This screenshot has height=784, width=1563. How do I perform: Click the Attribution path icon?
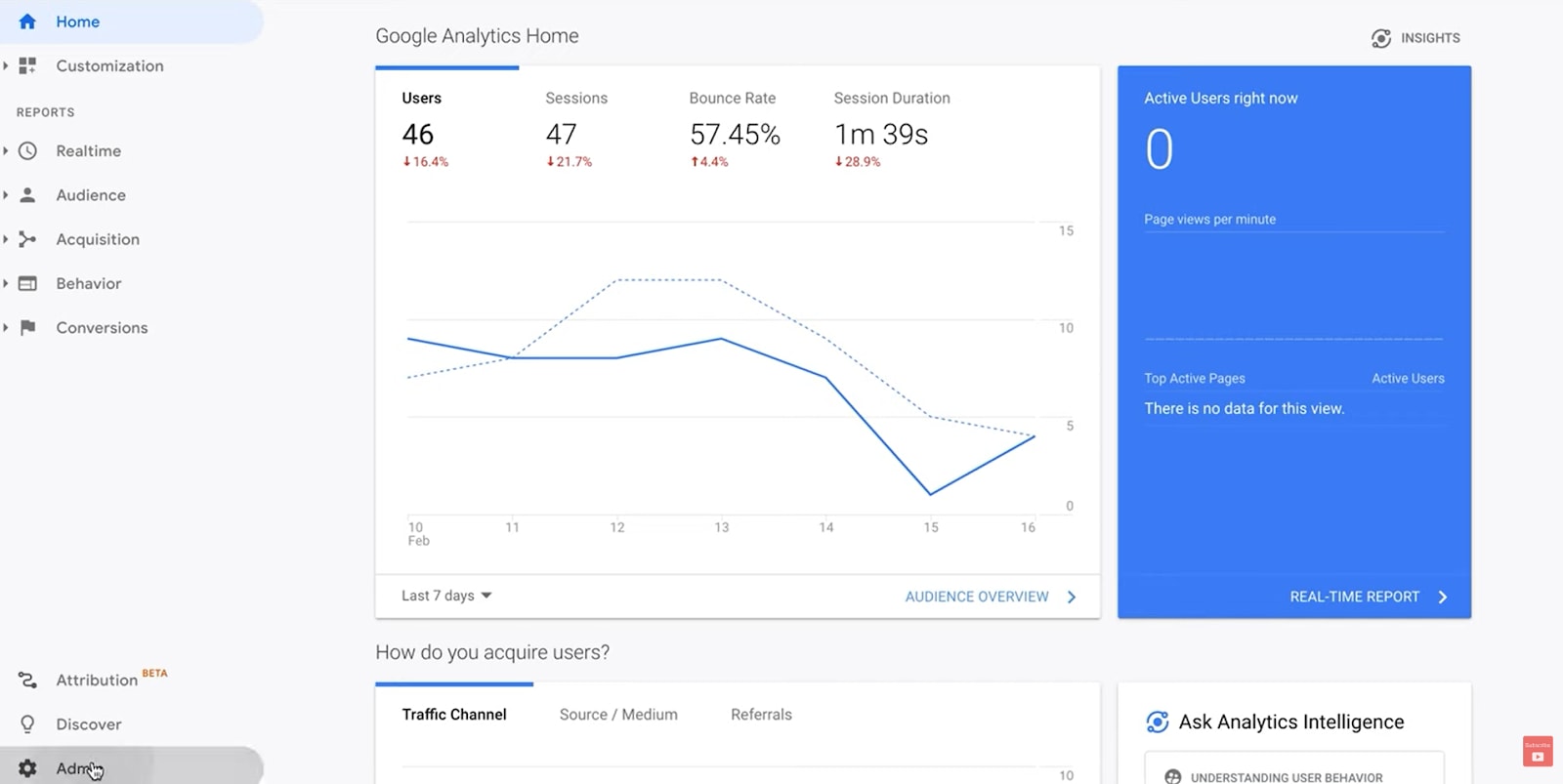click(27, 680)
